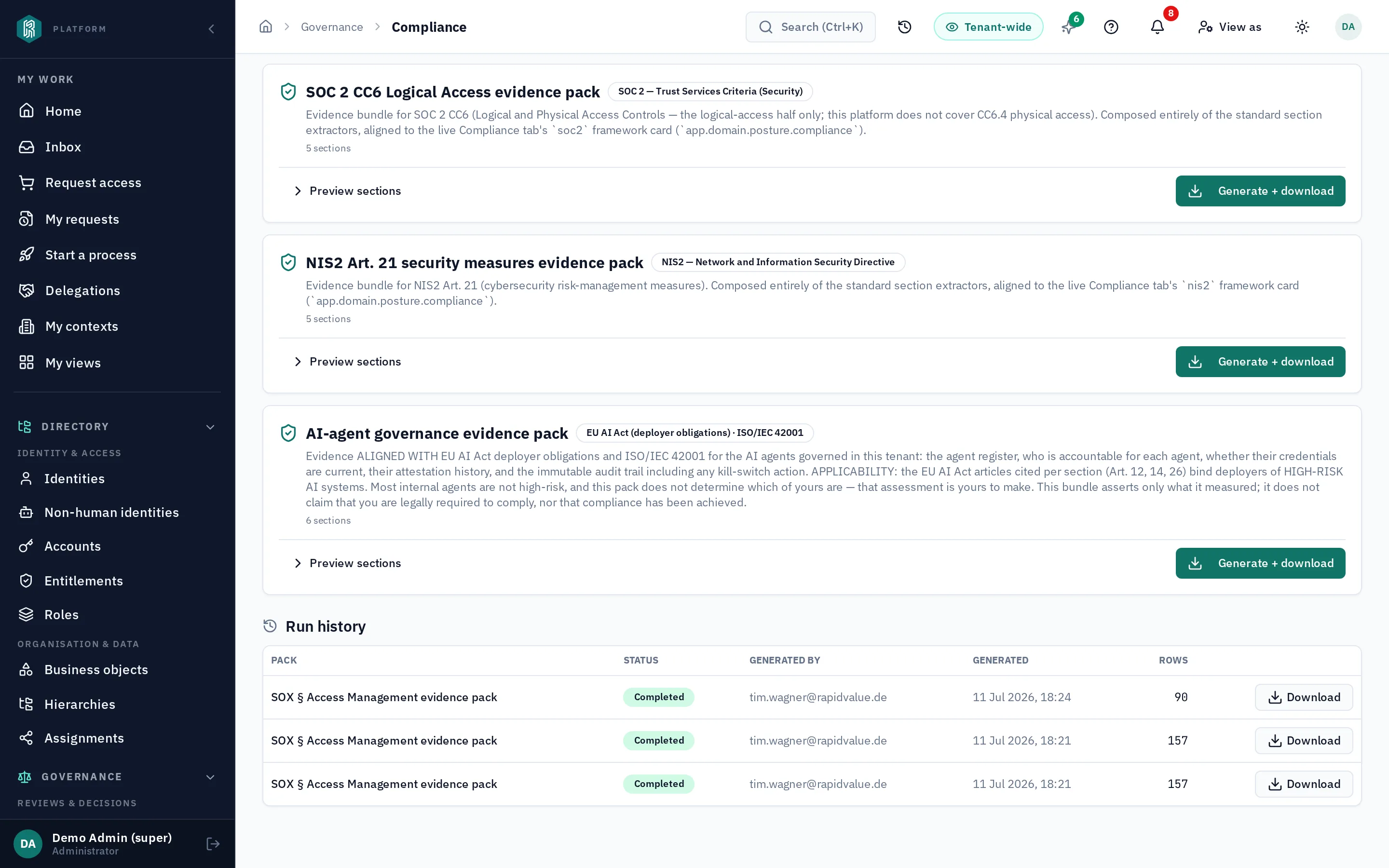Click the Directory tree icon in sidebar
The image size is (1389, 868).
tap(25, 427)
